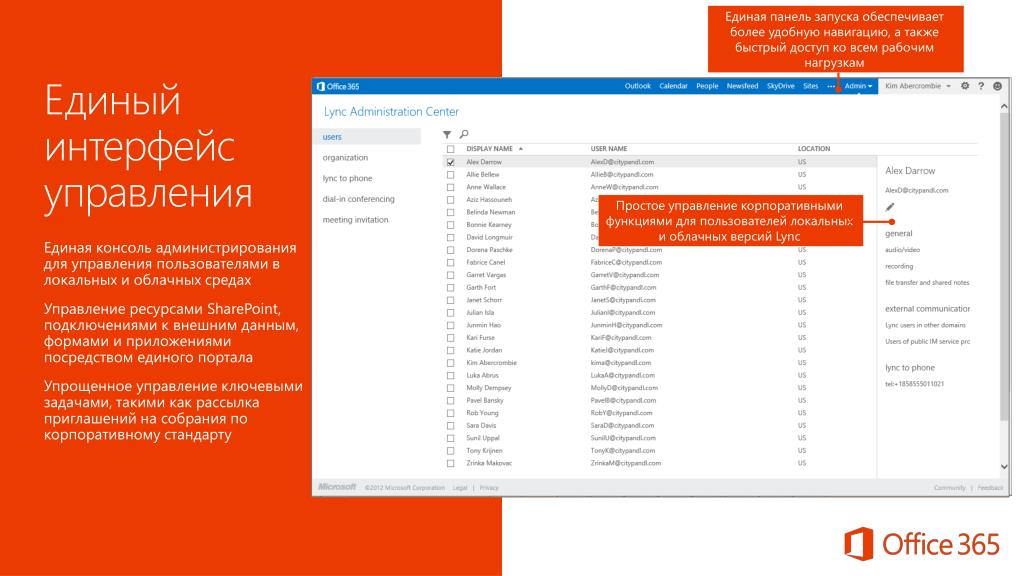This screenshot has width=1024, height=576.
Task: Select meeting invitation in sidebar
Action: (355, 220)
